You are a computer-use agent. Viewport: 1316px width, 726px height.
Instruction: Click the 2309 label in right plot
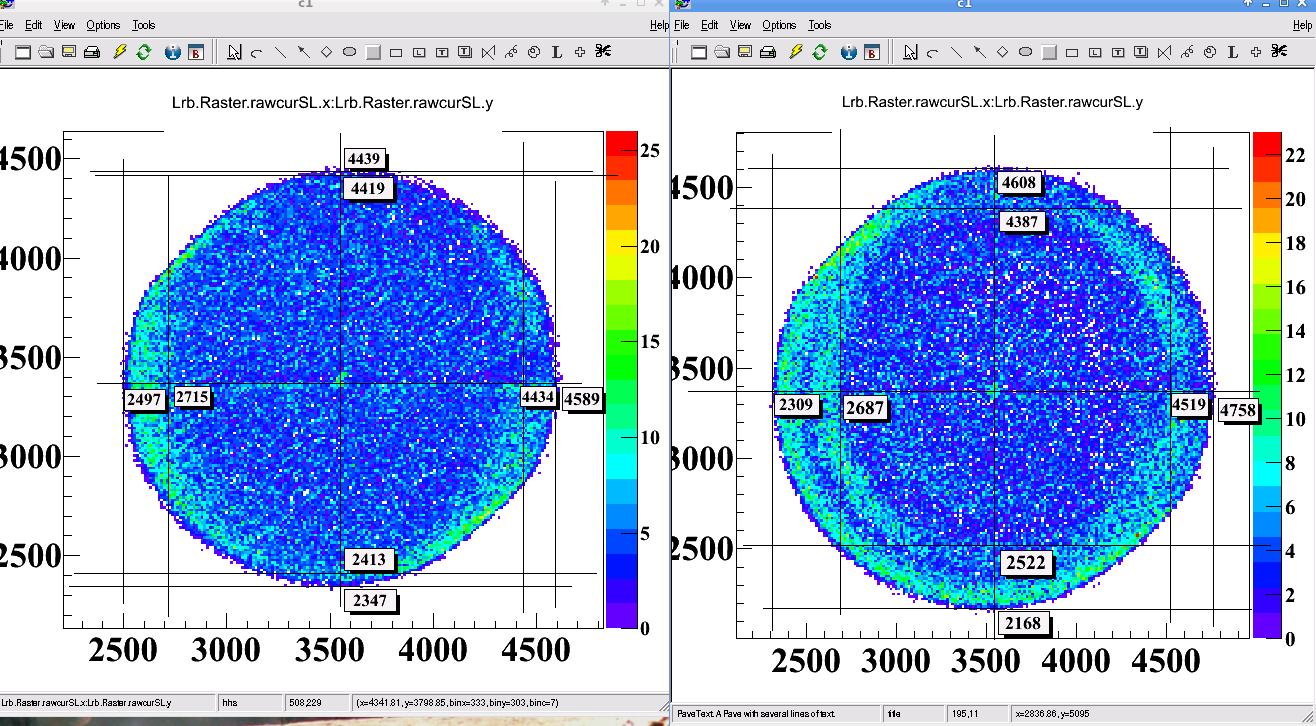click(797, 405)
